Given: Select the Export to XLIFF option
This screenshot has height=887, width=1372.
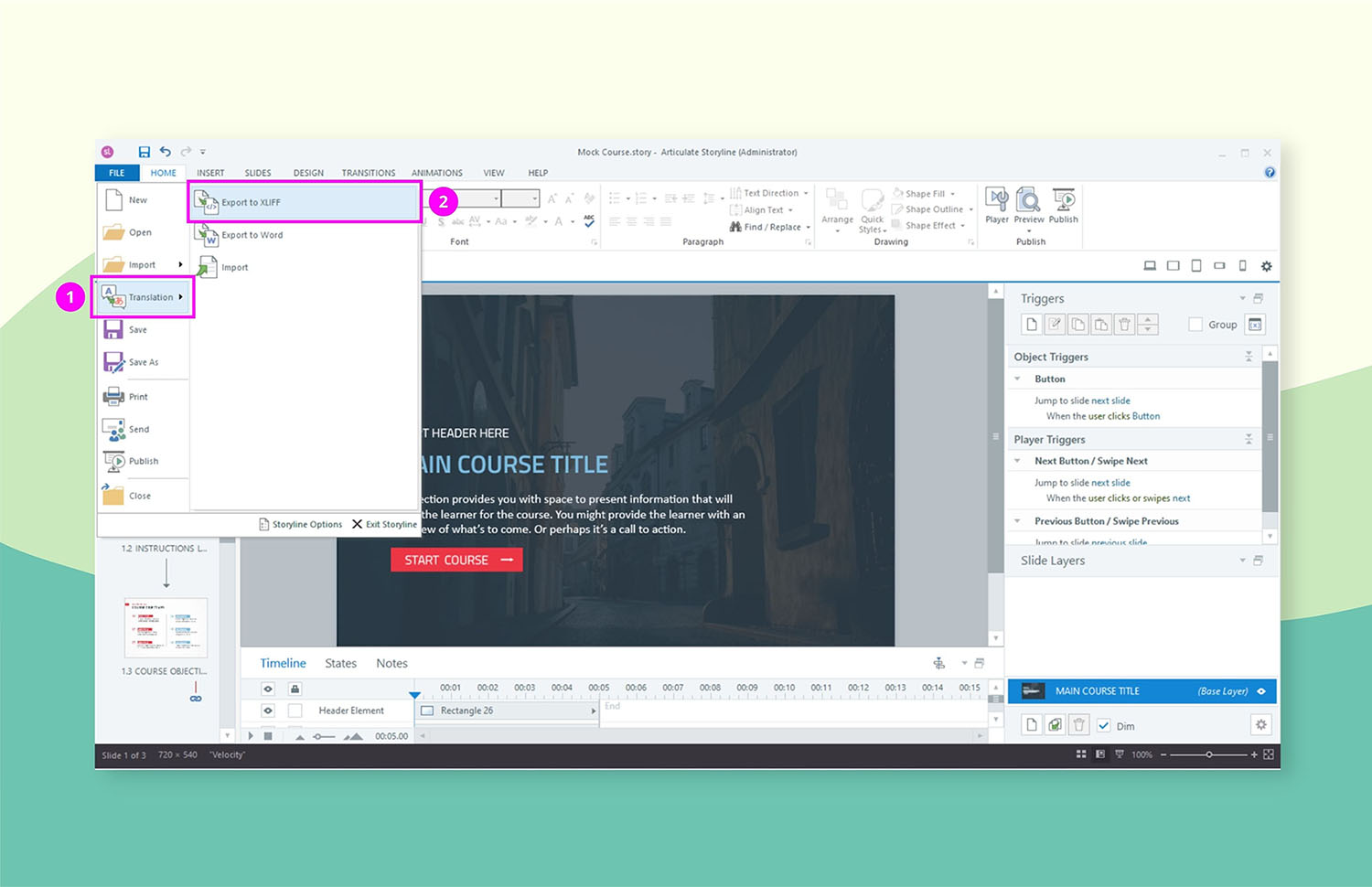Looking at the screenshot, I should click(x=250, y=202).
